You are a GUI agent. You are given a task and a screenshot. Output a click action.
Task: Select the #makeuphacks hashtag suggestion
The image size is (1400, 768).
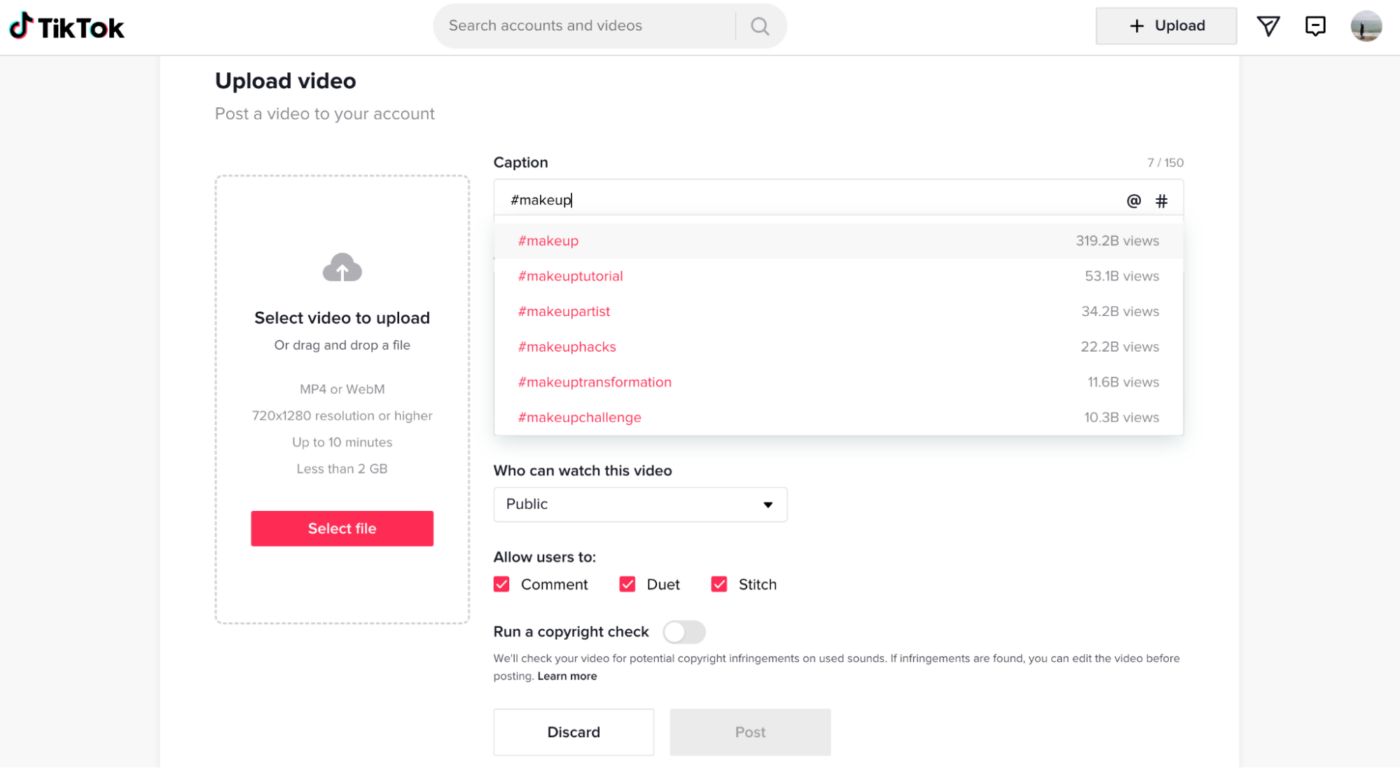[567, 346]
